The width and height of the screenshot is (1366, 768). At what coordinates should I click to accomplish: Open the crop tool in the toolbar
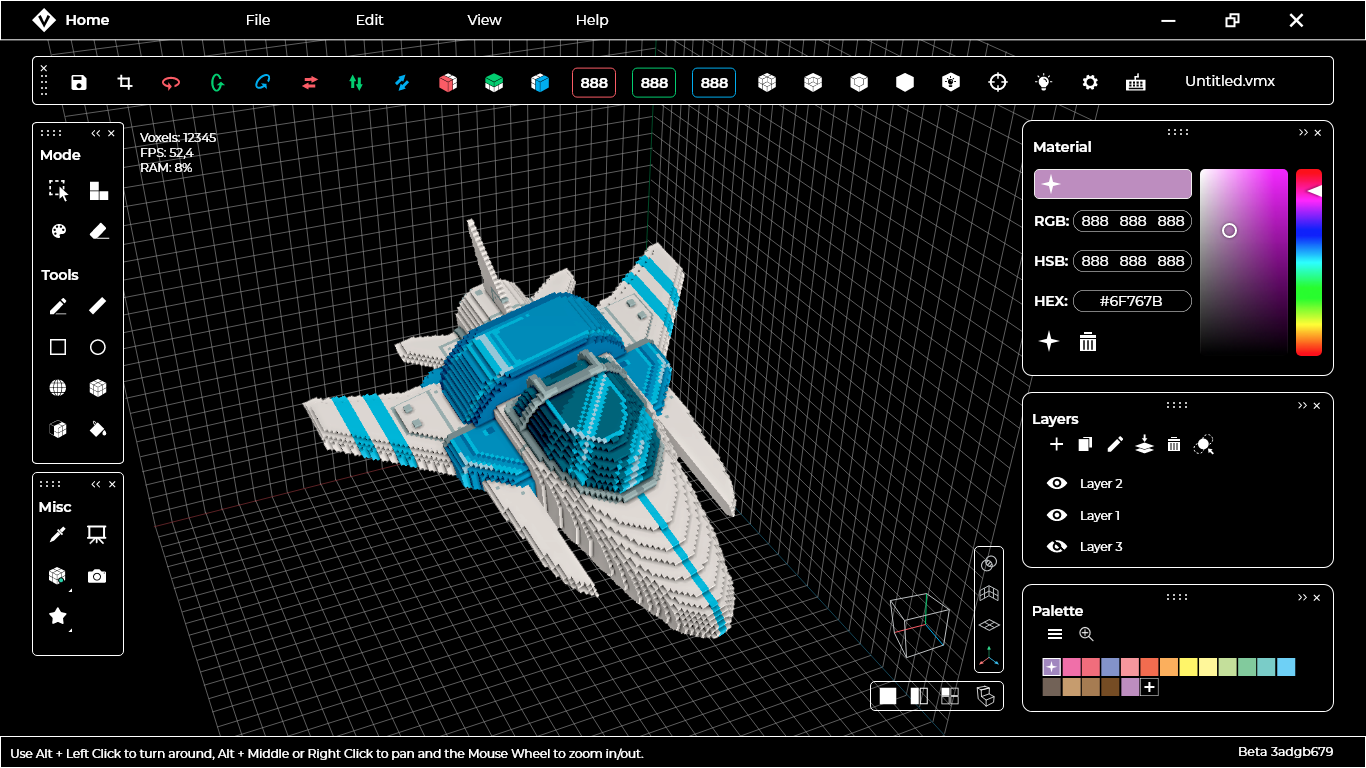[124, 82]
